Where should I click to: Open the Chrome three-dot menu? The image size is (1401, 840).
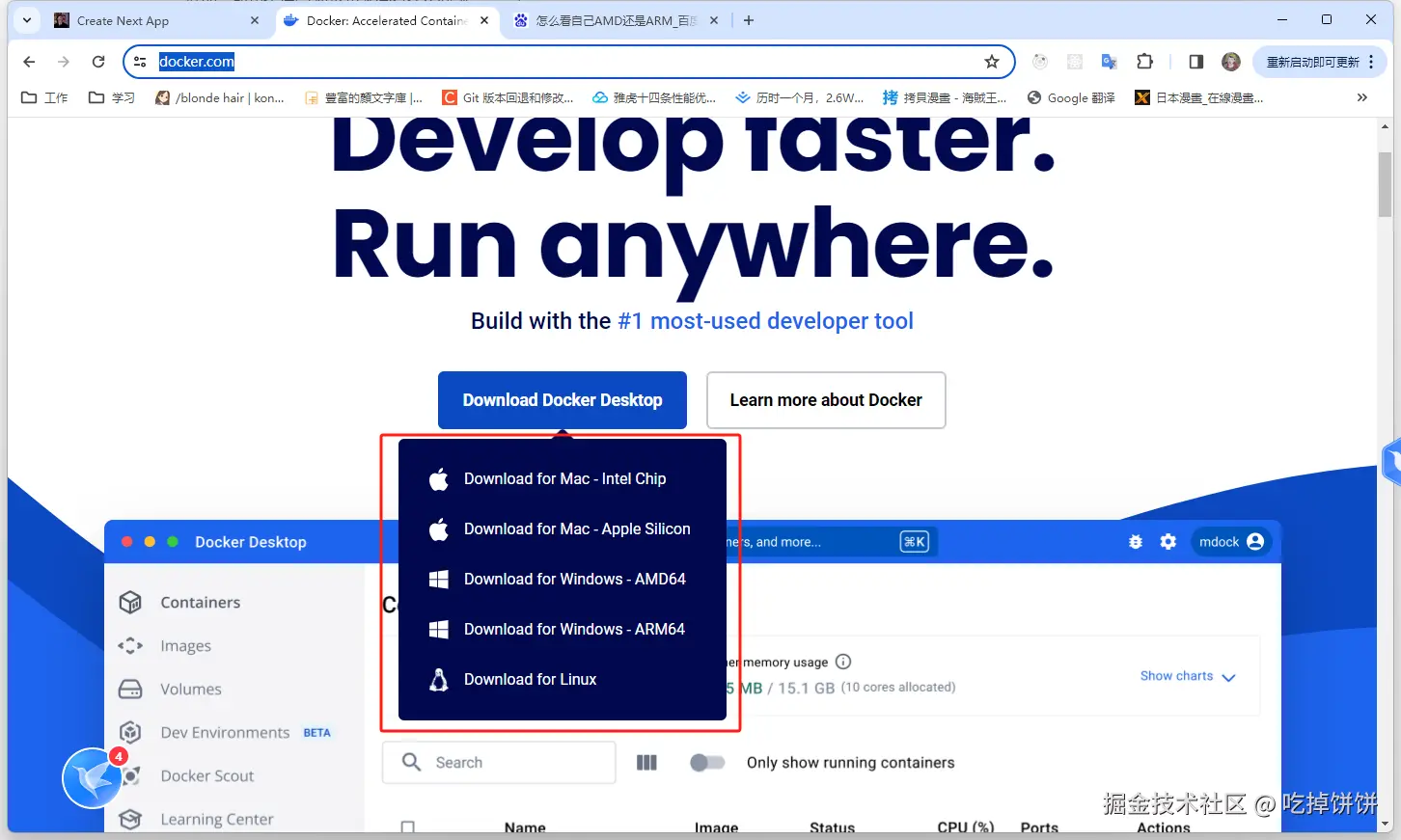click(x=1371, y=62)
